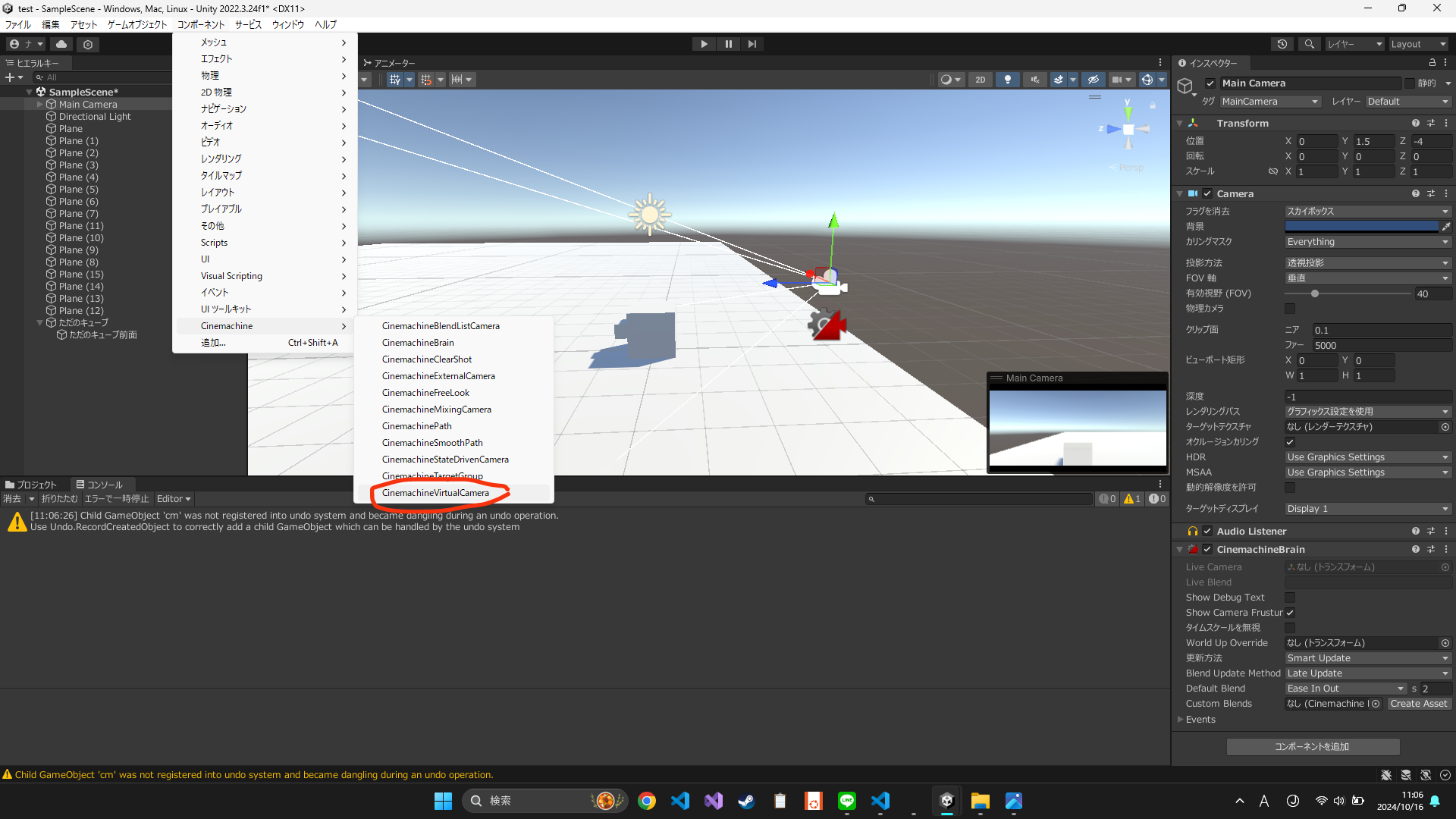Select CinemachineVirtualCamera menu entry

pyautogui.click(x=435, y=493)
